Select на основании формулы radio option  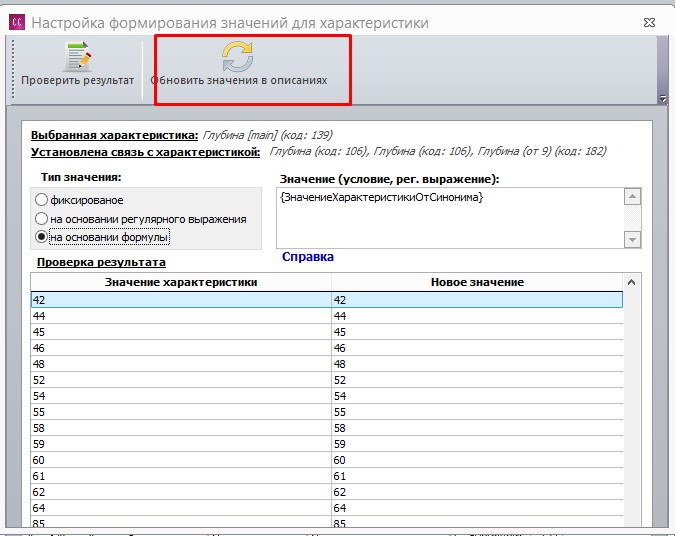(x=41, y=237)
